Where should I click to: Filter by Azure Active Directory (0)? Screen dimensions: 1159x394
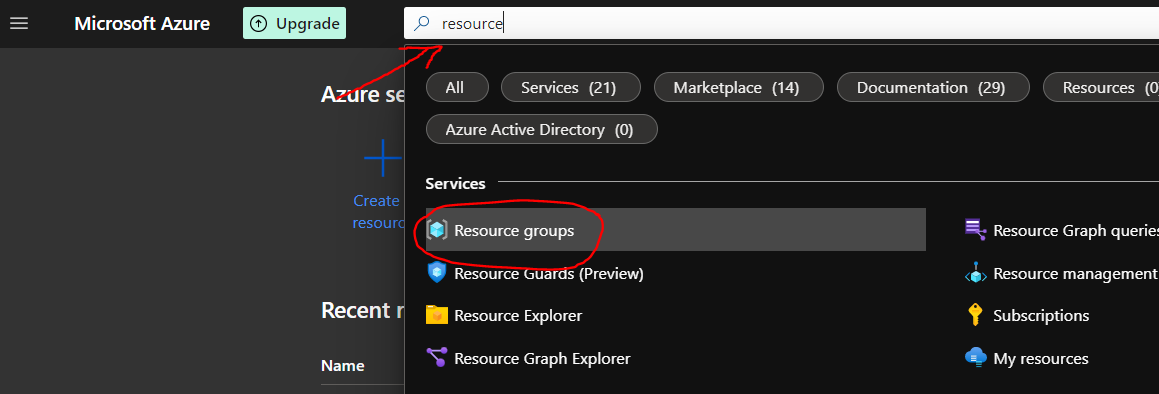pyautogui.click(x=541, y=129)
